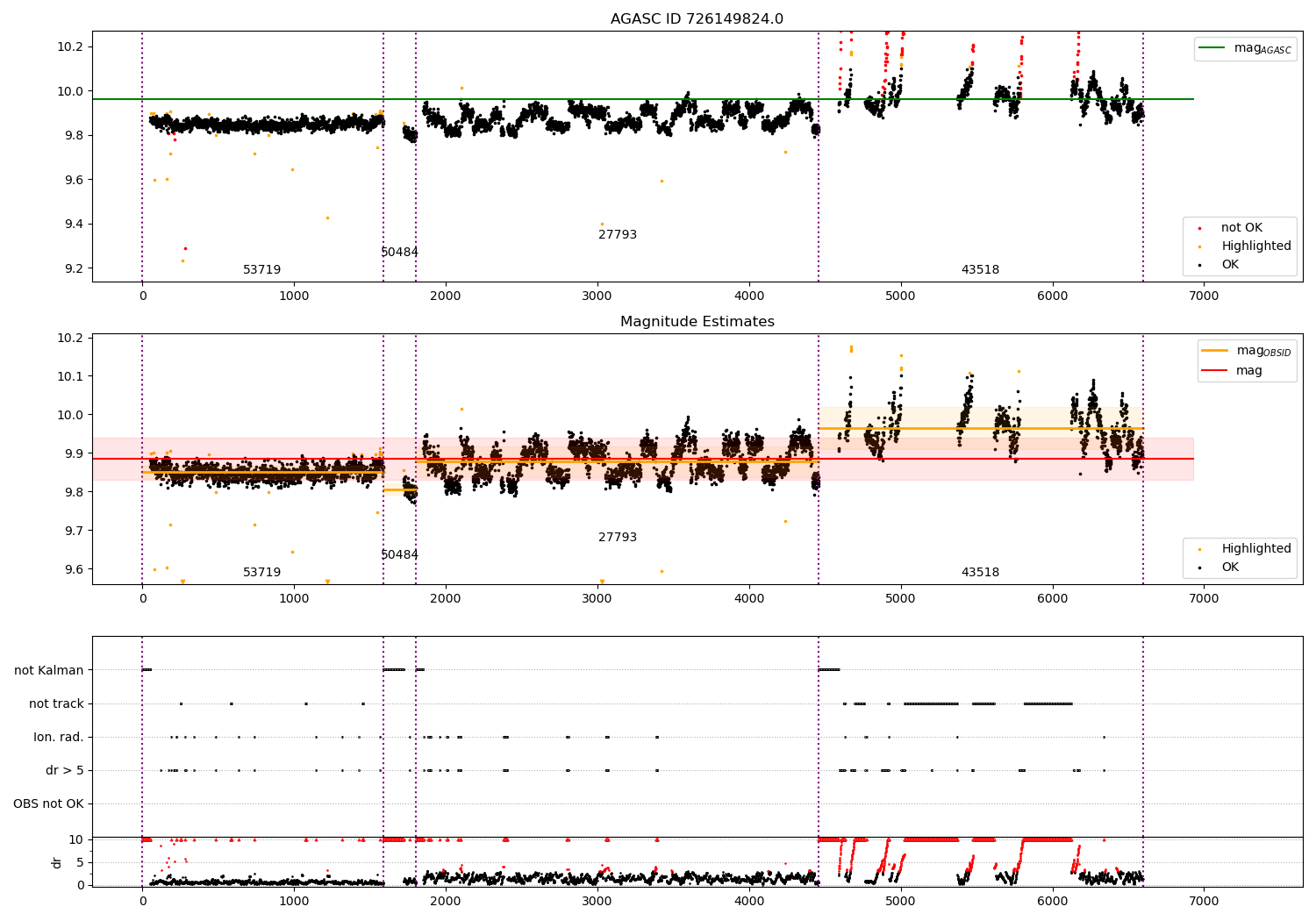Click x-axis tick 3000 in the top panel
The height and width of the screenshot is (921, 1316).
point(597,296)
